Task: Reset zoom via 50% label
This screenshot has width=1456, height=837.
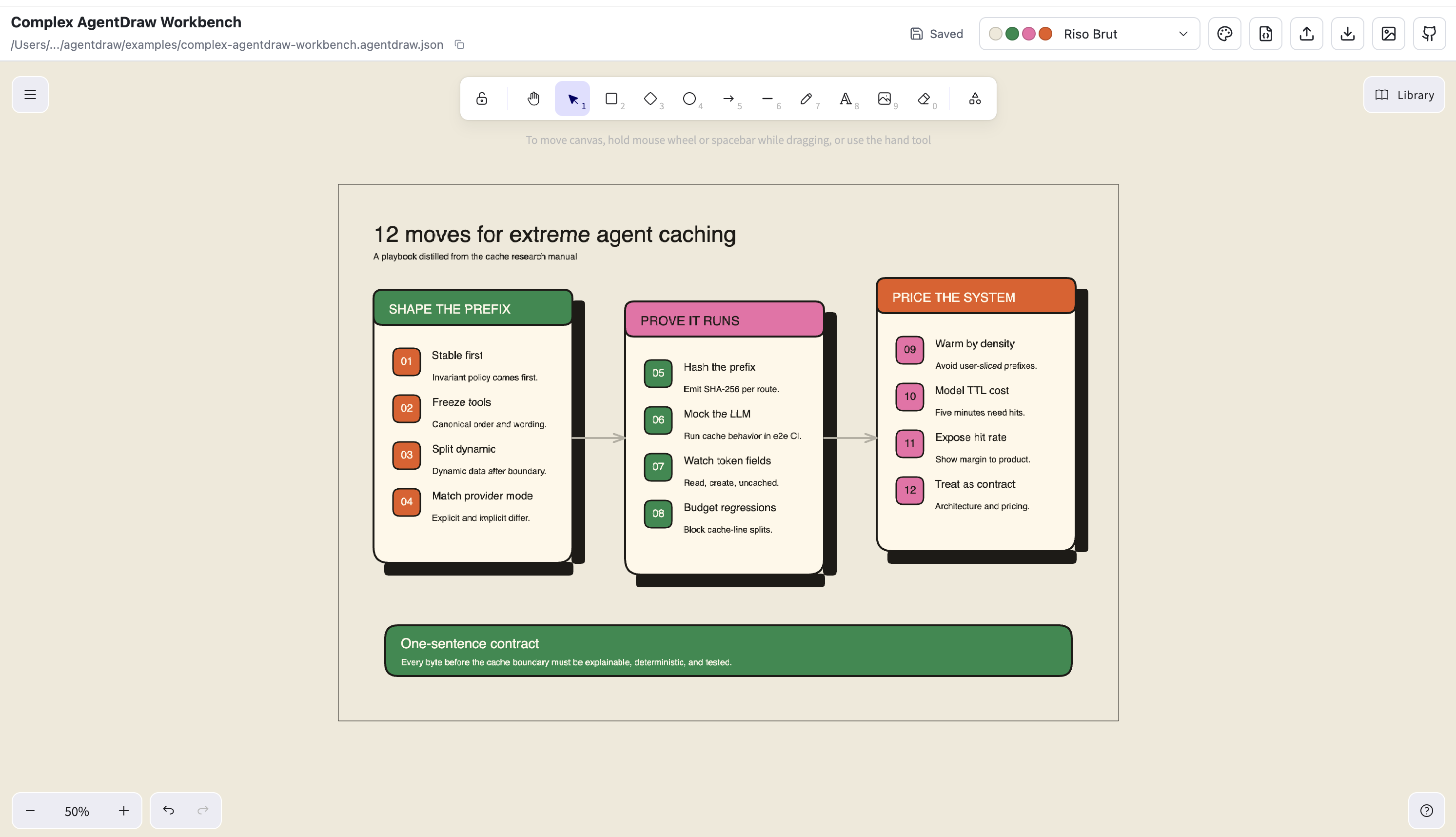Action: pyautogui.click(x=77, y=811)
